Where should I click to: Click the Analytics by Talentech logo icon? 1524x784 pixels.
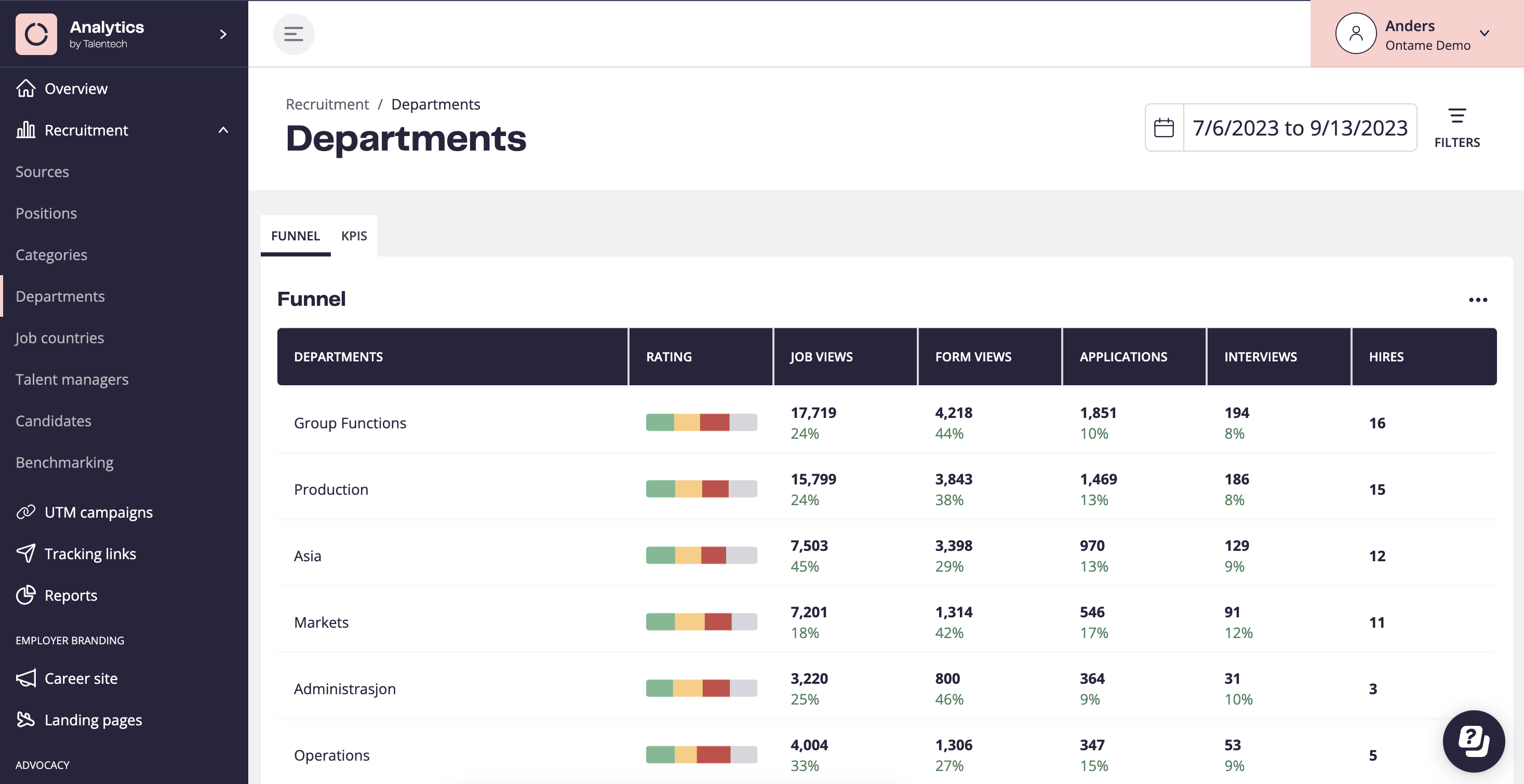click(x=36, y=34)
